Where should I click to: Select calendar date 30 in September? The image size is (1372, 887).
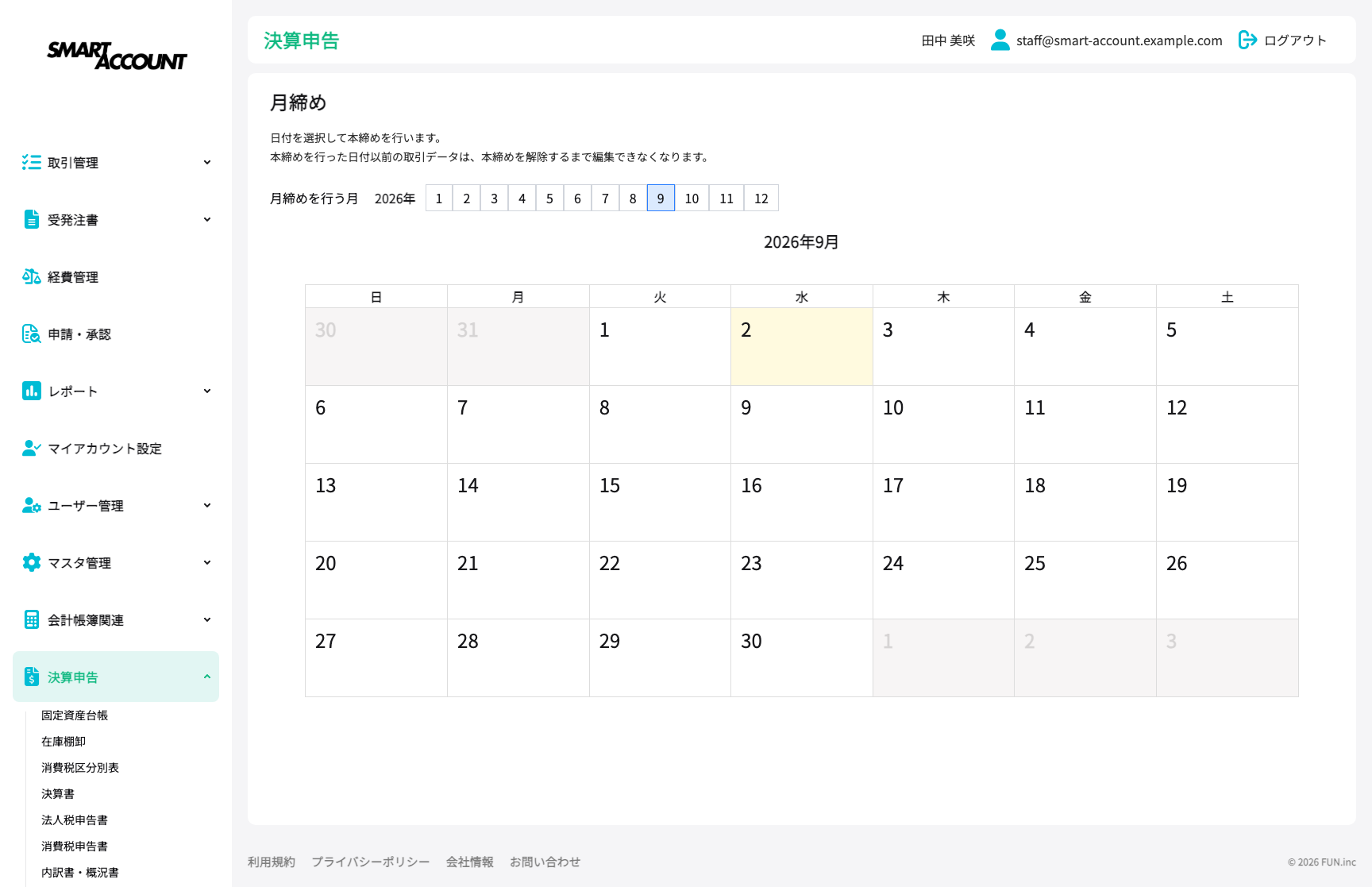pyautogui.click(x=802, y=658)
